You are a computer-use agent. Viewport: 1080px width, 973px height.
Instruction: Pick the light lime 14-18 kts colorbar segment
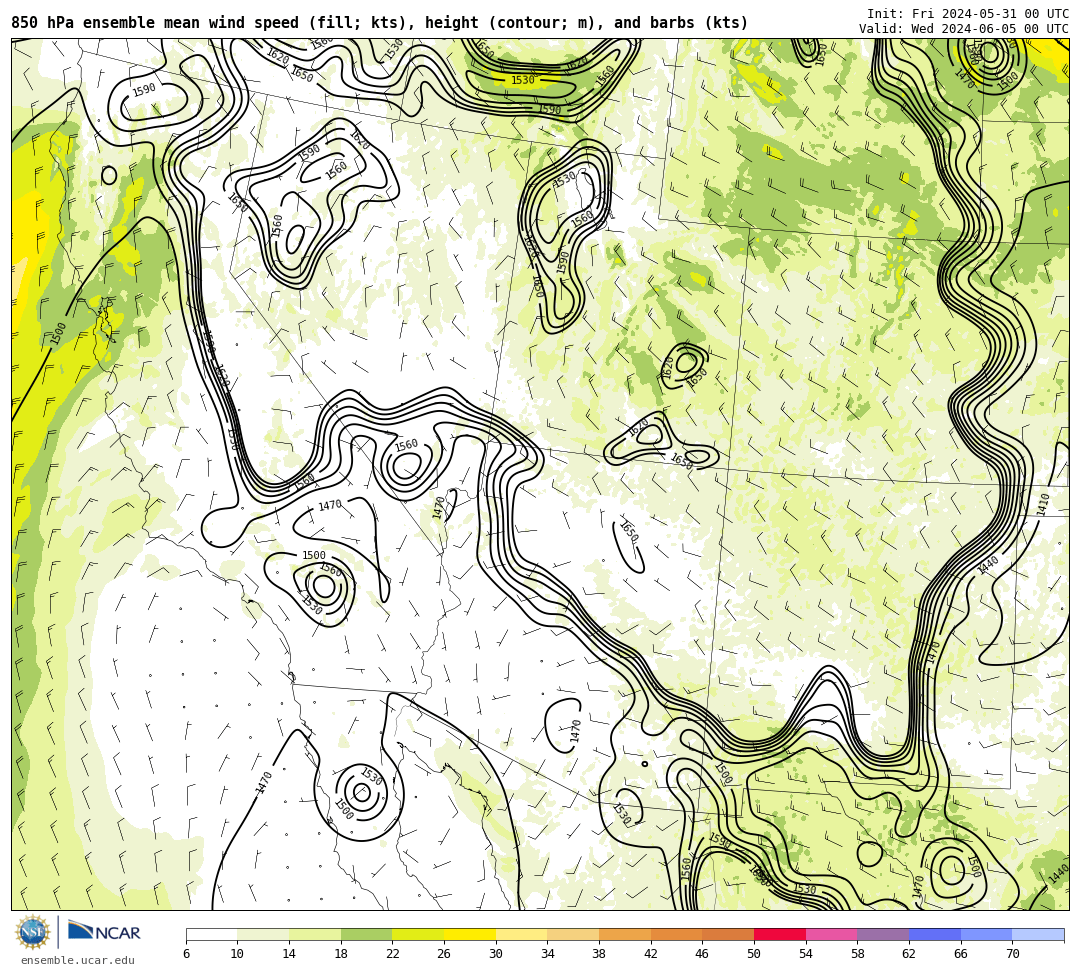(x=315, y=934)
